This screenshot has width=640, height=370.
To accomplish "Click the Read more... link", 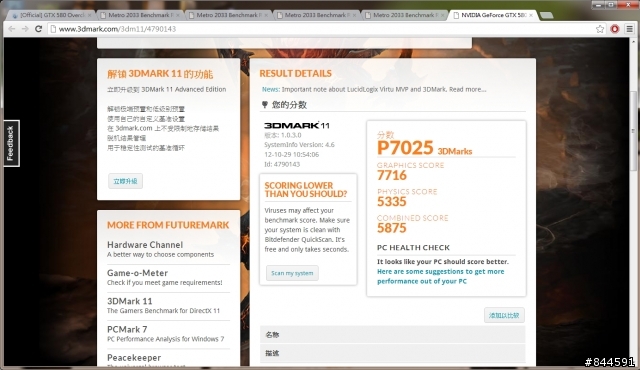I will pyautogui.click(x=468, y=89).
